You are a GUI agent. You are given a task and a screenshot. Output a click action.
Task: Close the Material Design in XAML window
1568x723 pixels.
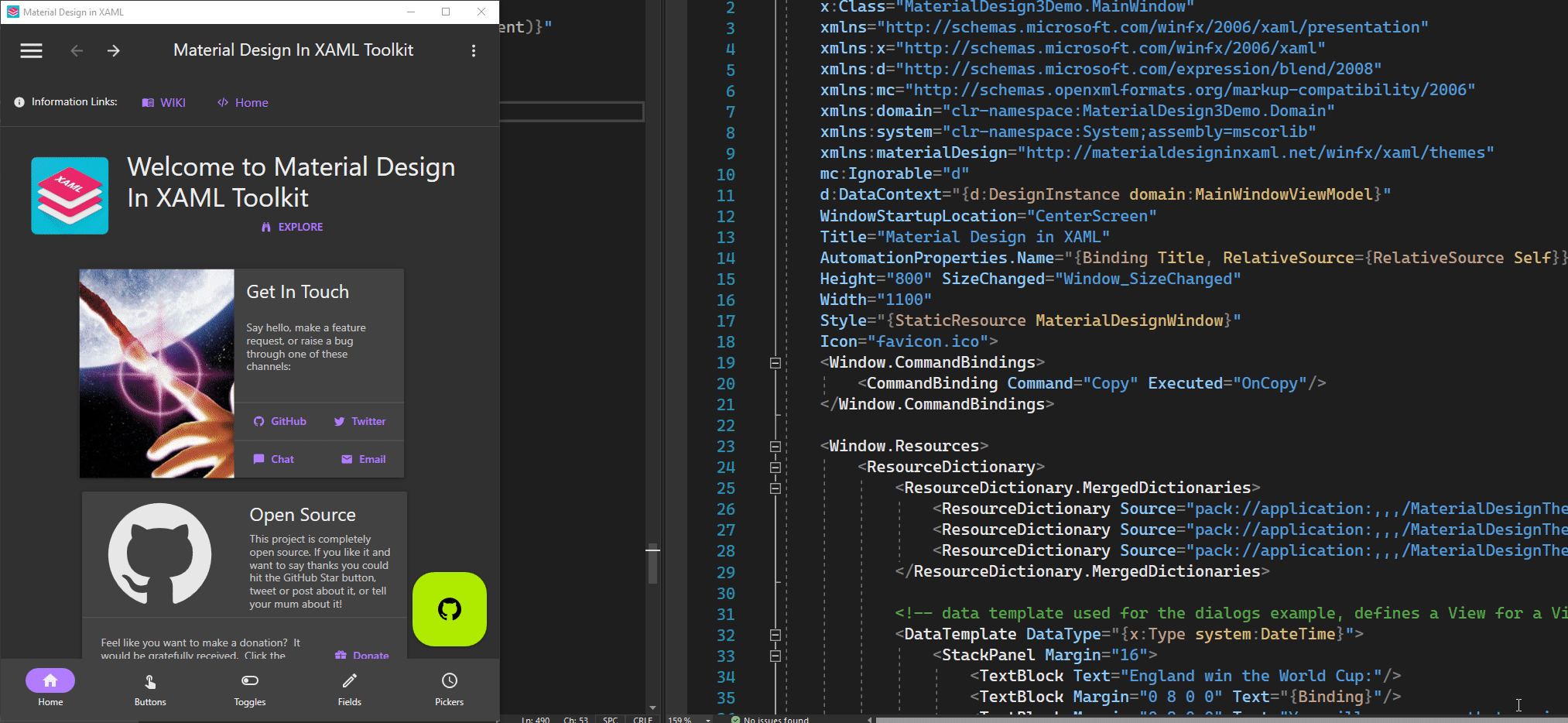[x=481, y=12]
